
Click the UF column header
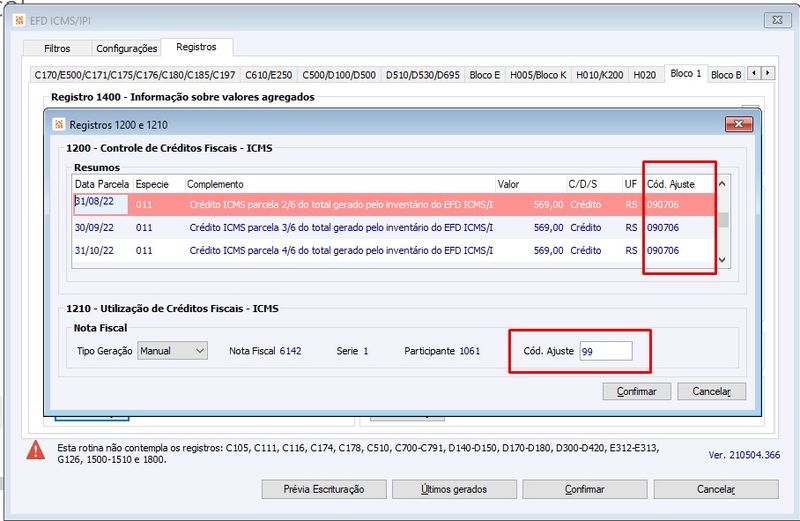coord(632,184)
